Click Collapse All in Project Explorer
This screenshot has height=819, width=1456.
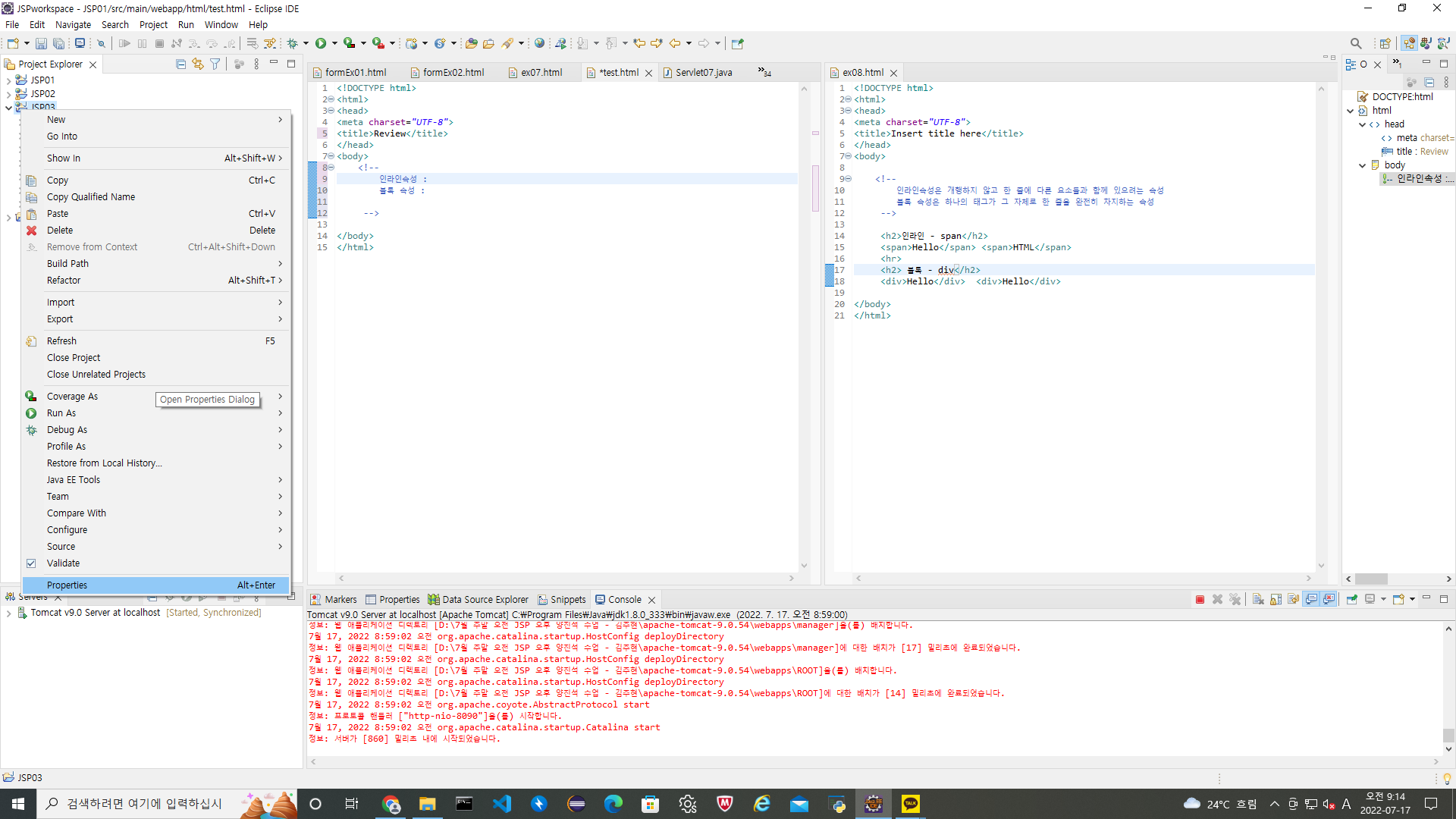coord(180,64)
